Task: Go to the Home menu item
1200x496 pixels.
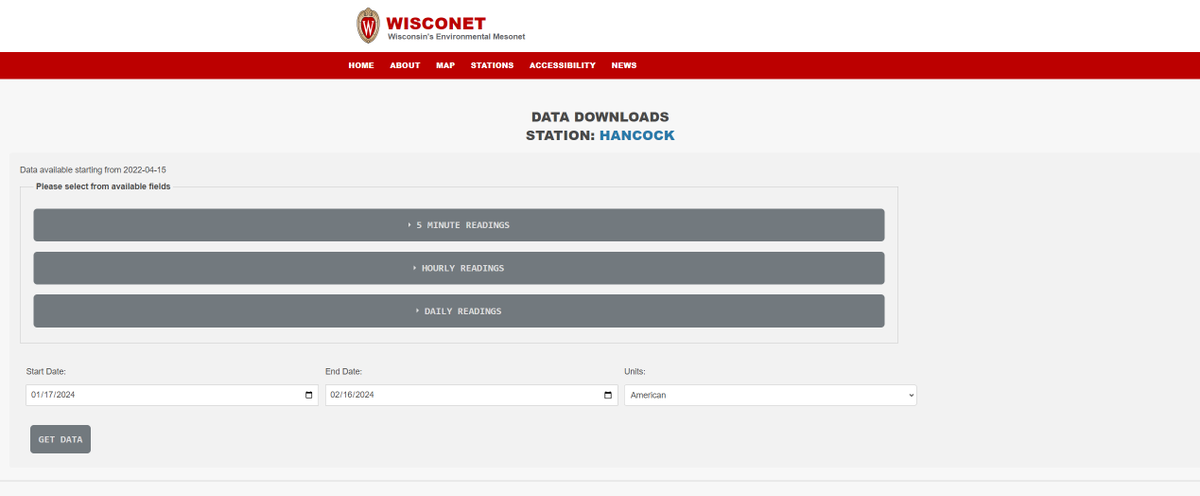Action: coord(361,66)
